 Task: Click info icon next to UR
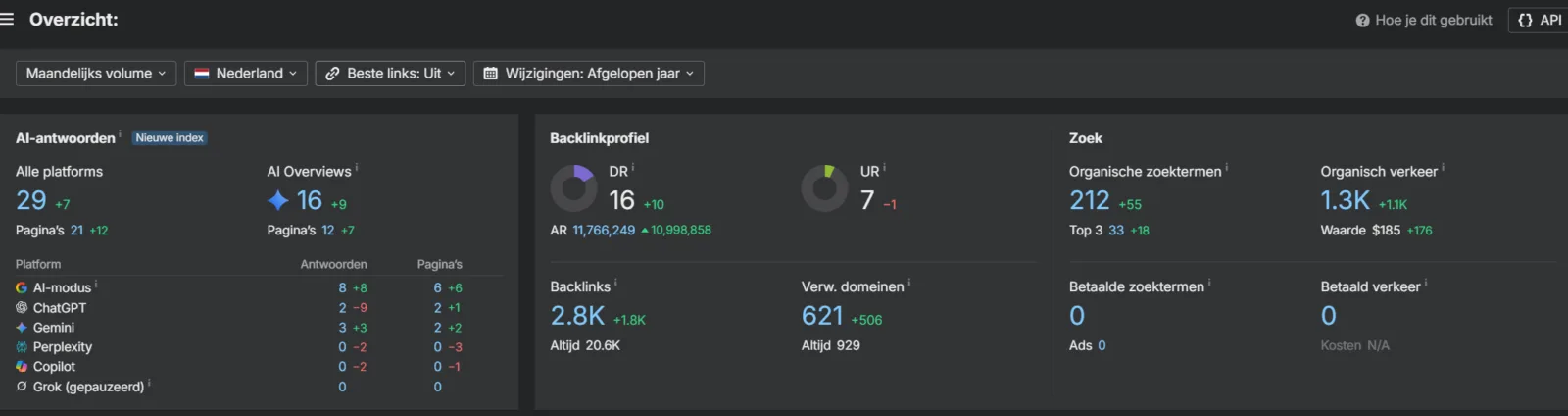point(885,168)
